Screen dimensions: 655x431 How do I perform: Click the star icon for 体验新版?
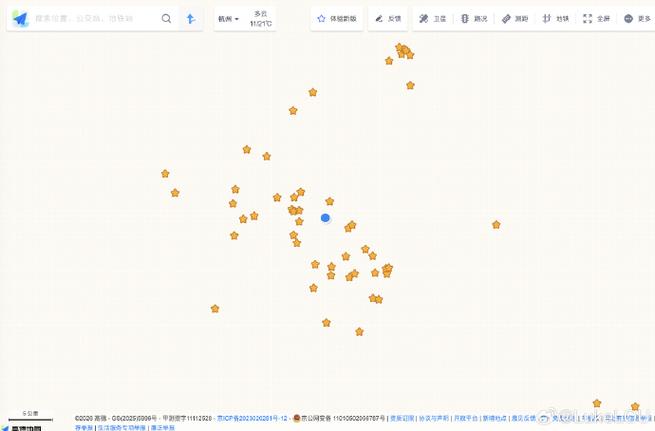pyautogui.click(x=321, y=18)
